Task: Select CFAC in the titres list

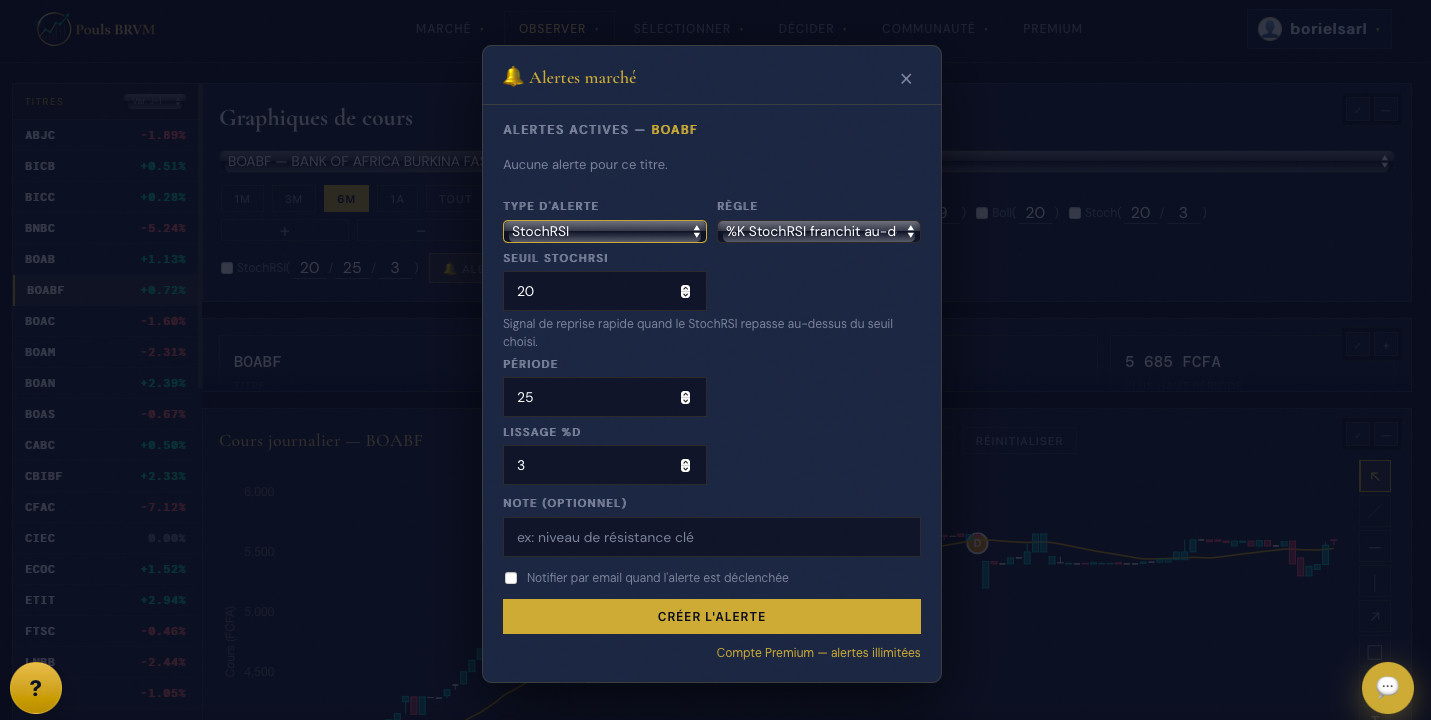Action: [106, 507]
